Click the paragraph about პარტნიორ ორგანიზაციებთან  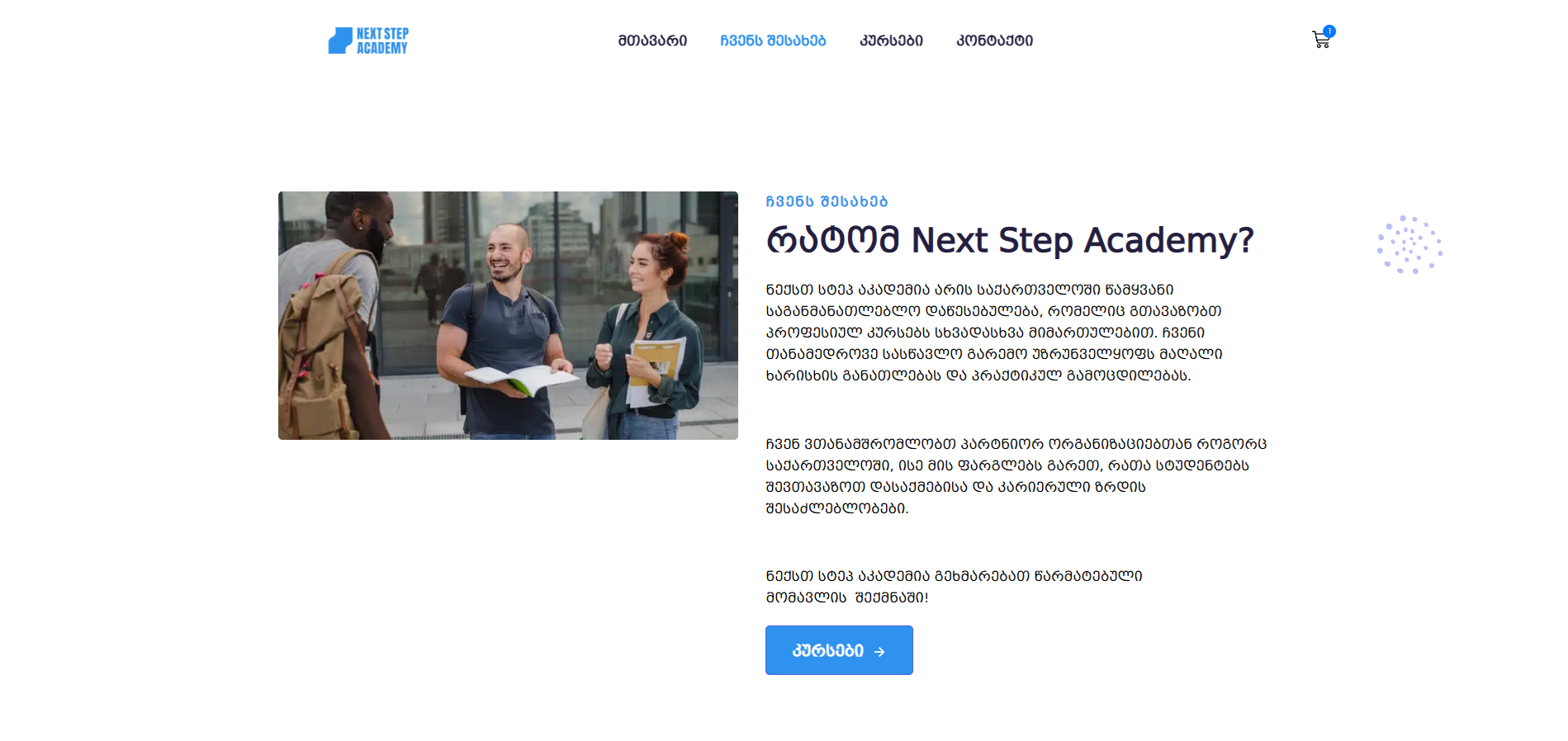[1016, 476]
